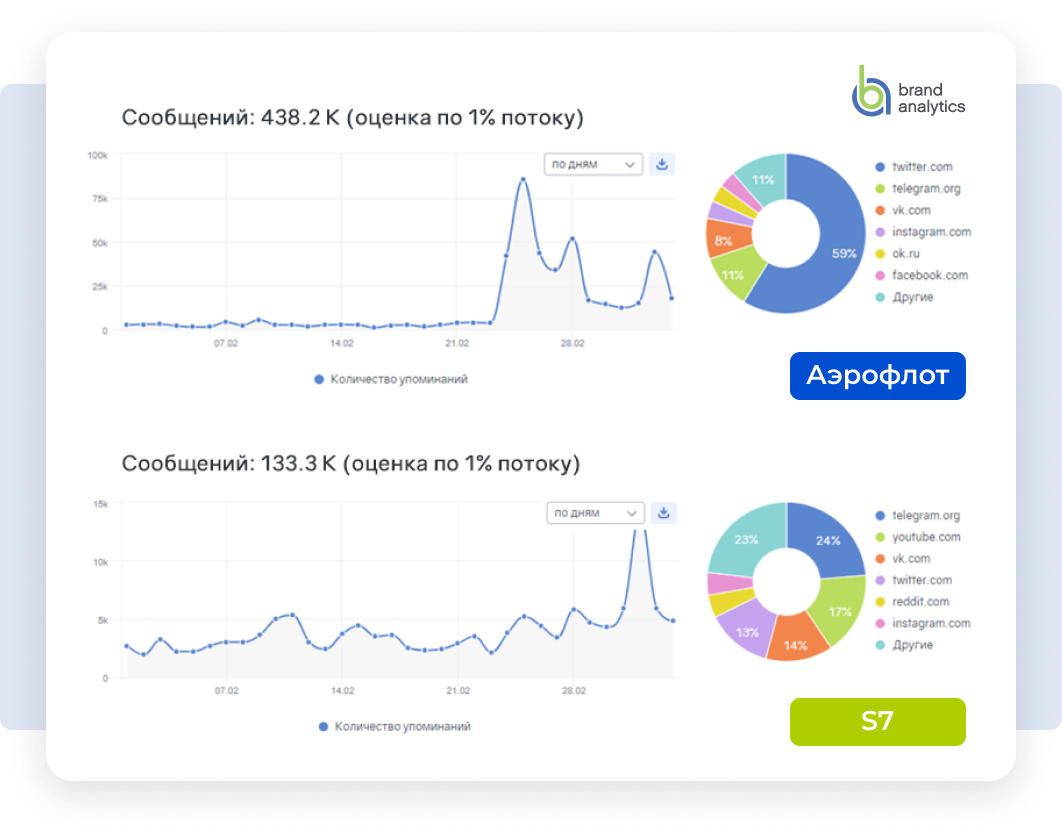The height and width of the screenshot is (837, 1062).
Task: Click '28.02' date on S7 chart axis
Action: click(574, 691)
